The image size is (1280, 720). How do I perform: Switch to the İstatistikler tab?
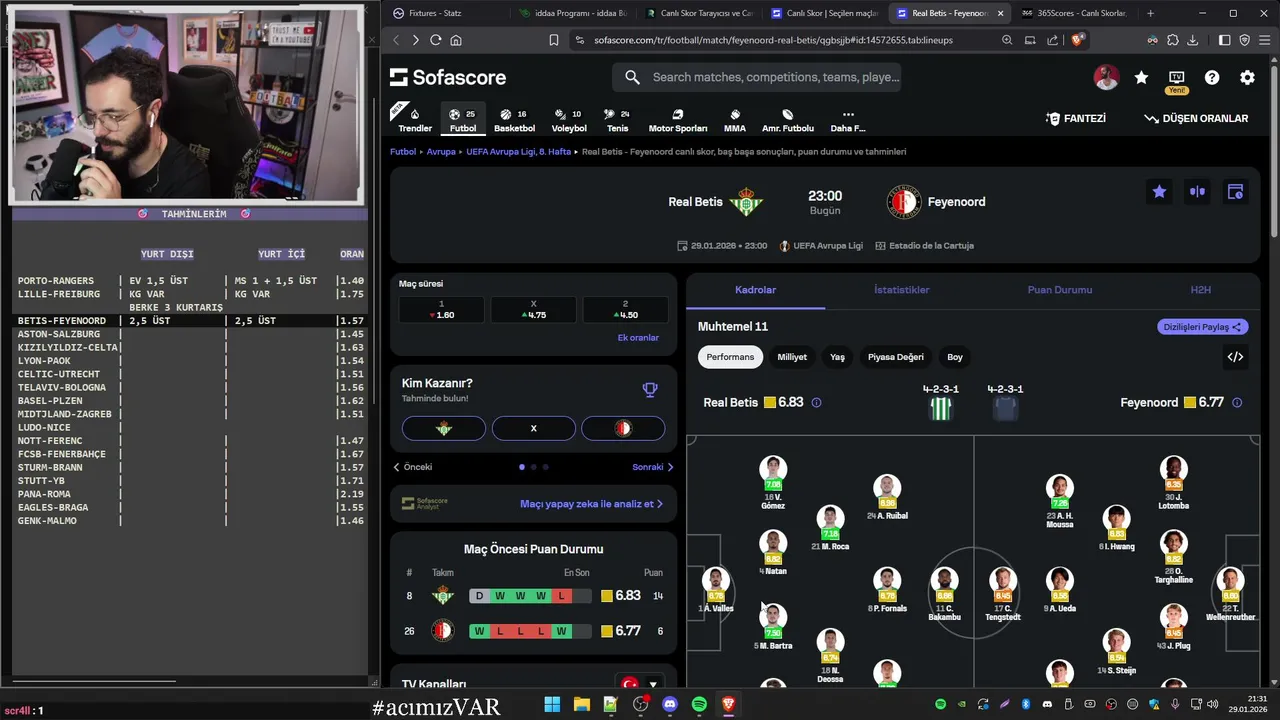[x=901, y=290]
